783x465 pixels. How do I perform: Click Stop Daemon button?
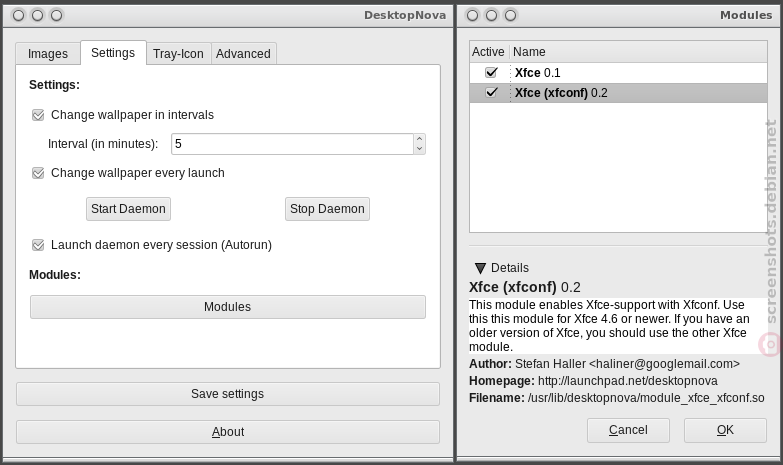(327, 209)
